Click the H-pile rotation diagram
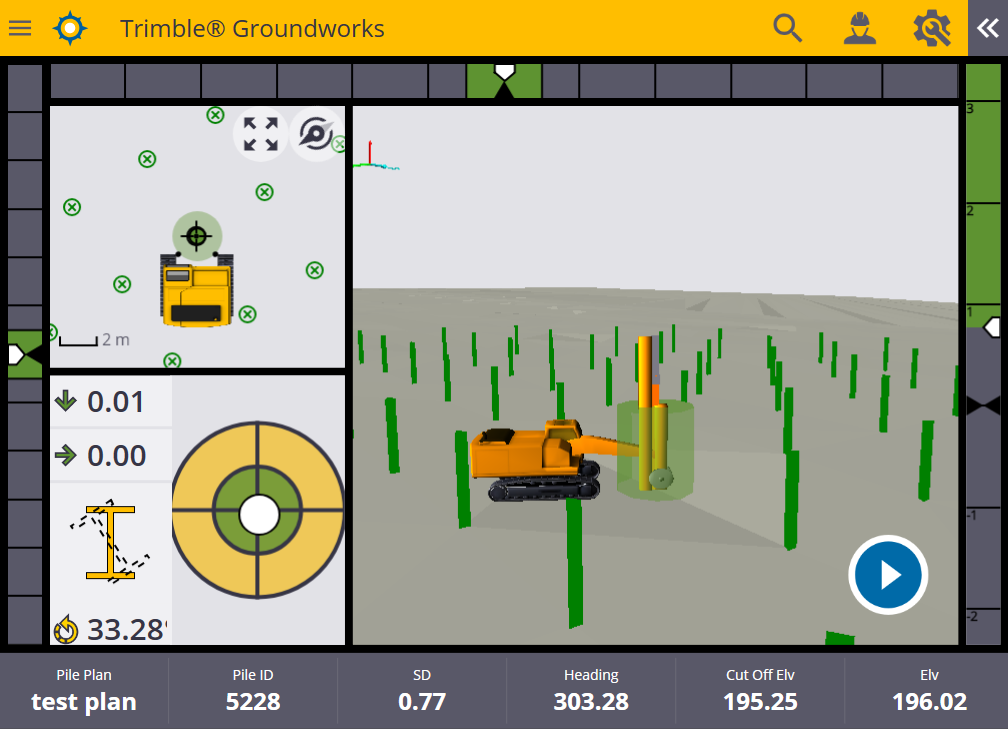 click(111, 543)
